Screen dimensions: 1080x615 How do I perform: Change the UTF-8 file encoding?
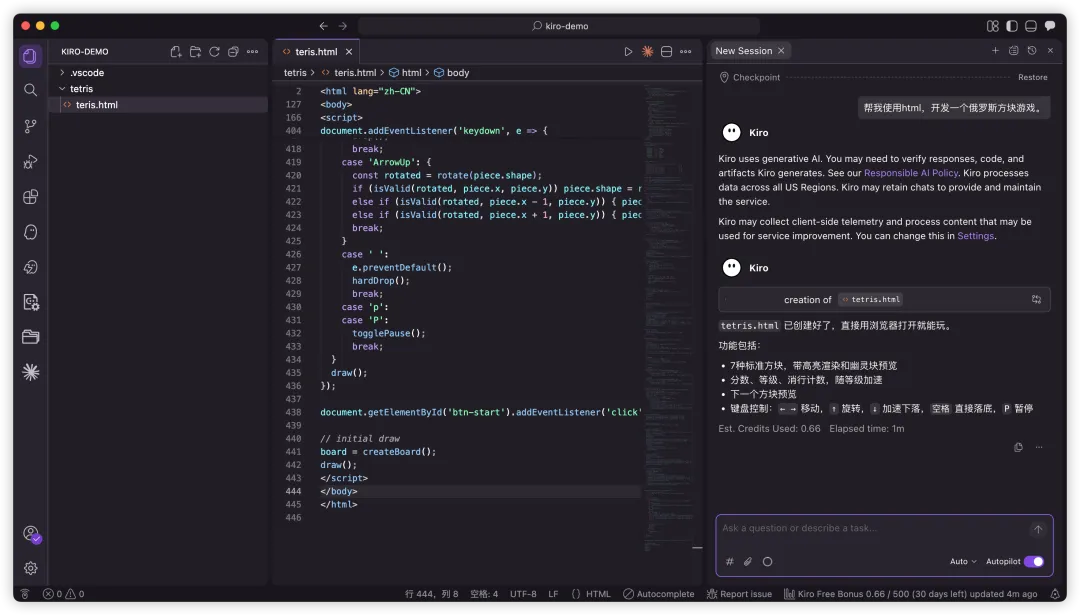click(x=523, y=594)
